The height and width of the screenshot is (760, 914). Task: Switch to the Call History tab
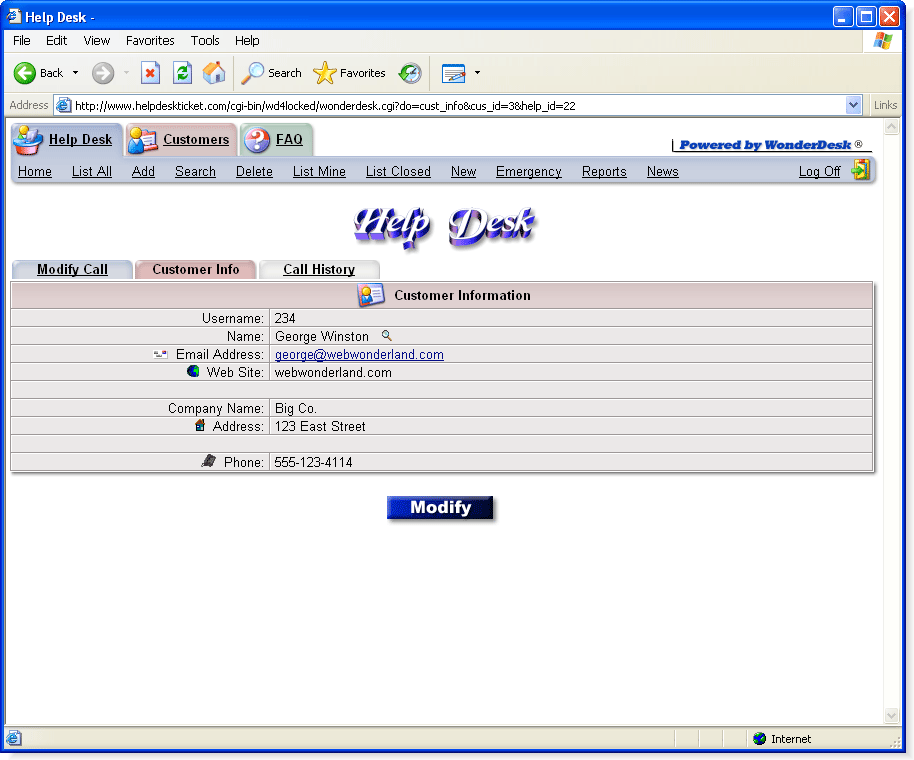coord(319,269)
